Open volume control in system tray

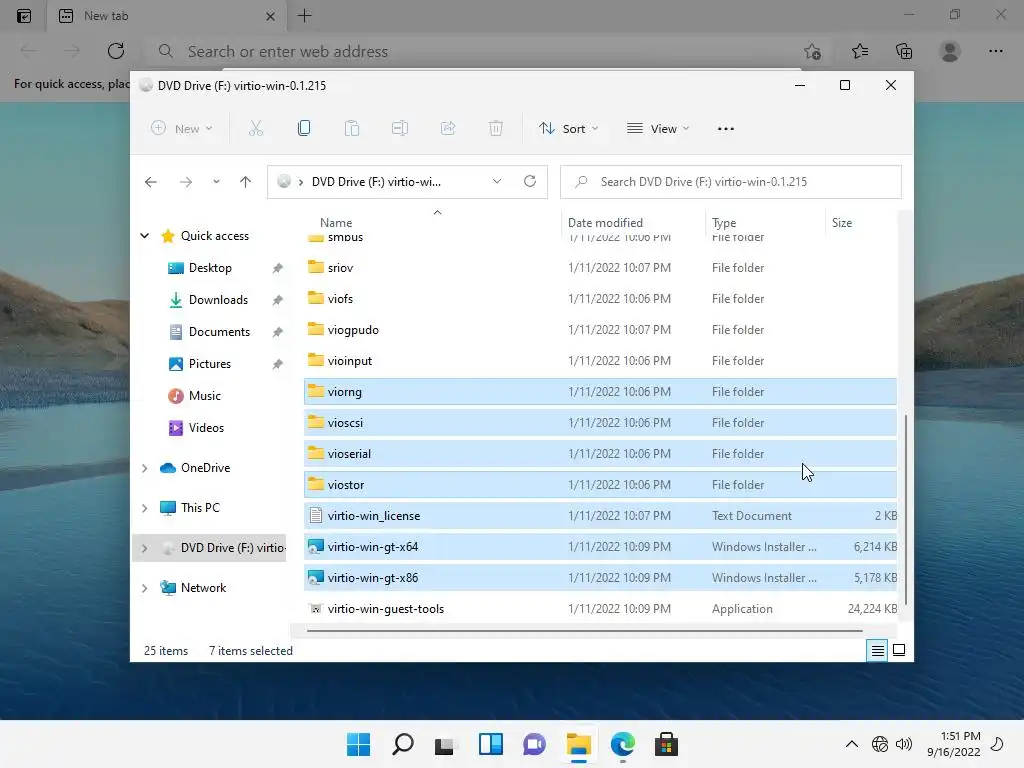click(904, 744)
